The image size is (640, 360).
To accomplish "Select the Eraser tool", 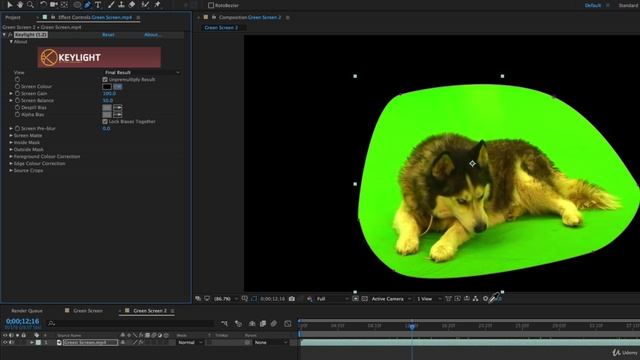I will point(132,4).
